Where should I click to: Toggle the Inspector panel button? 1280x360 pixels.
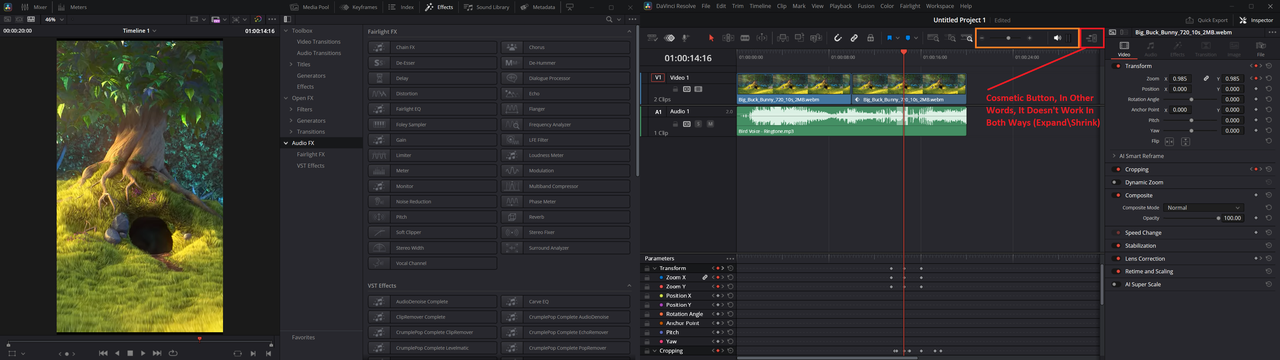tap(1257, 20)
